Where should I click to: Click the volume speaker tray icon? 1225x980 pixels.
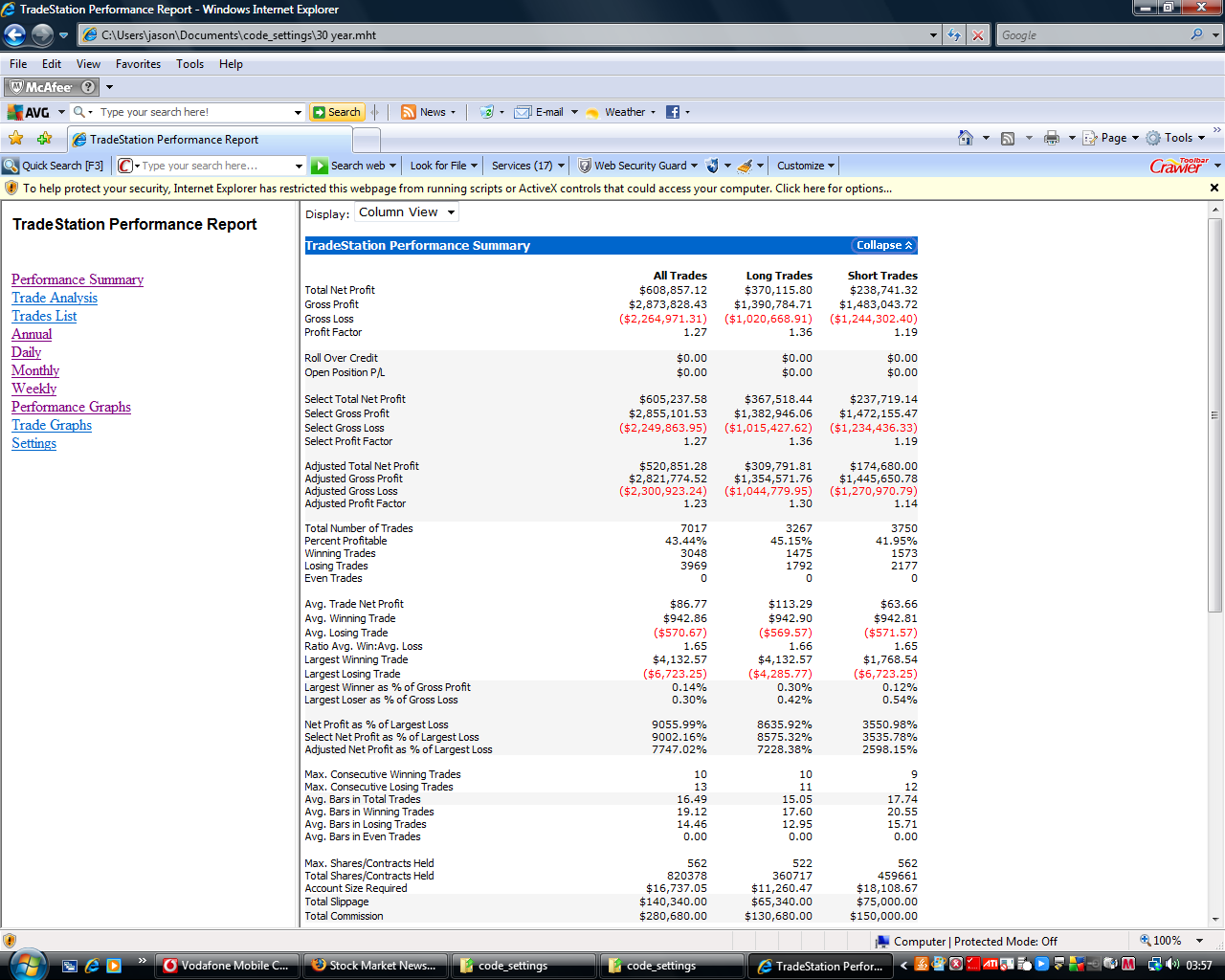pos(1172,965)
